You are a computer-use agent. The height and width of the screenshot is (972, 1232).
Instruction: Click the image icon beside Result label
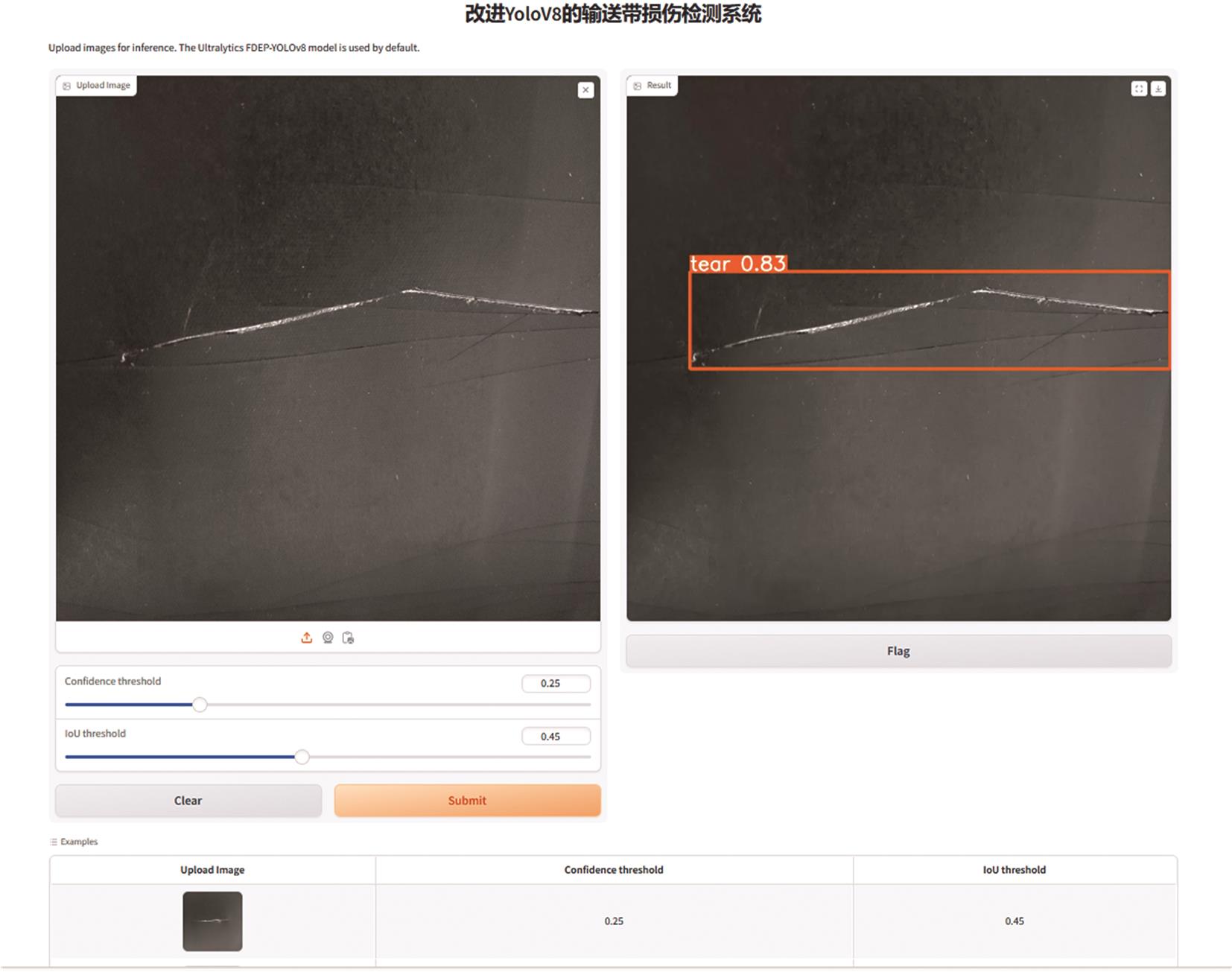click(638, 86)
